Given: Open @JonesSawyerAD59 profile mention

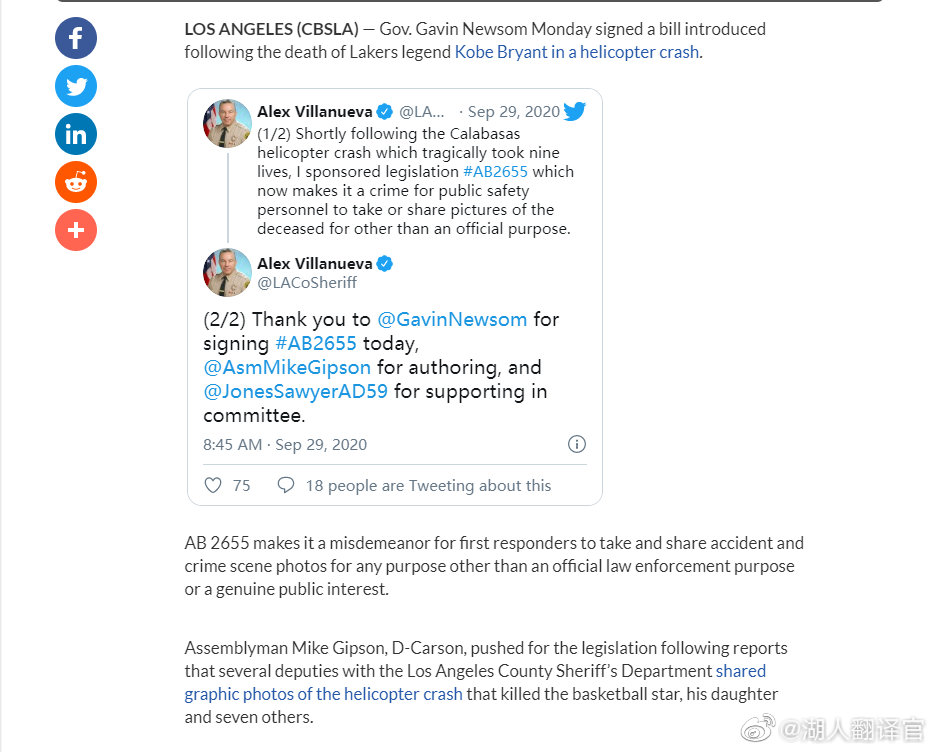Looking at the screenshot, I should [295, 391].
